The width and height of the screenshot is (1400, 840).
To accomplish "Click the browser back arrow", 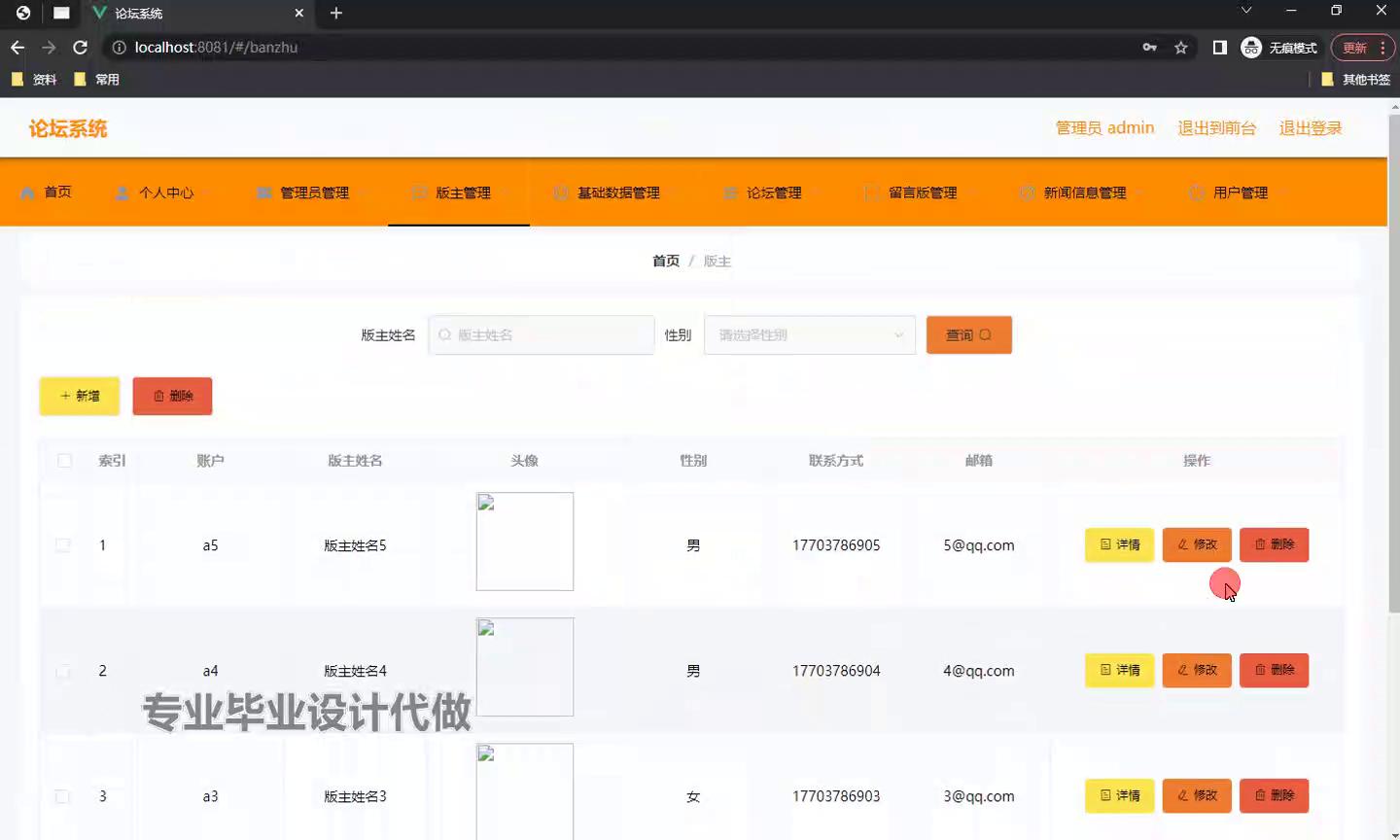I will [x=17, y=48].
